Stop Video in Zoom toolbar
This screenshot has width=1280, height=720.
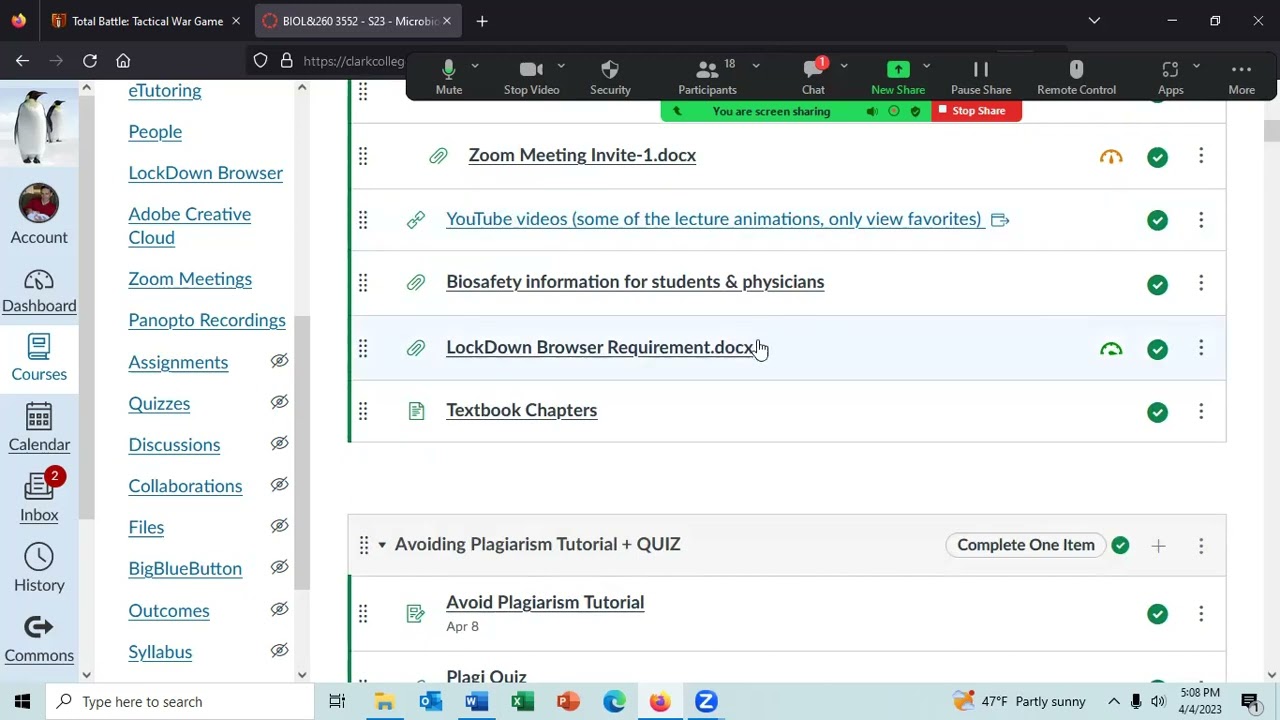(x=531, y=77)
